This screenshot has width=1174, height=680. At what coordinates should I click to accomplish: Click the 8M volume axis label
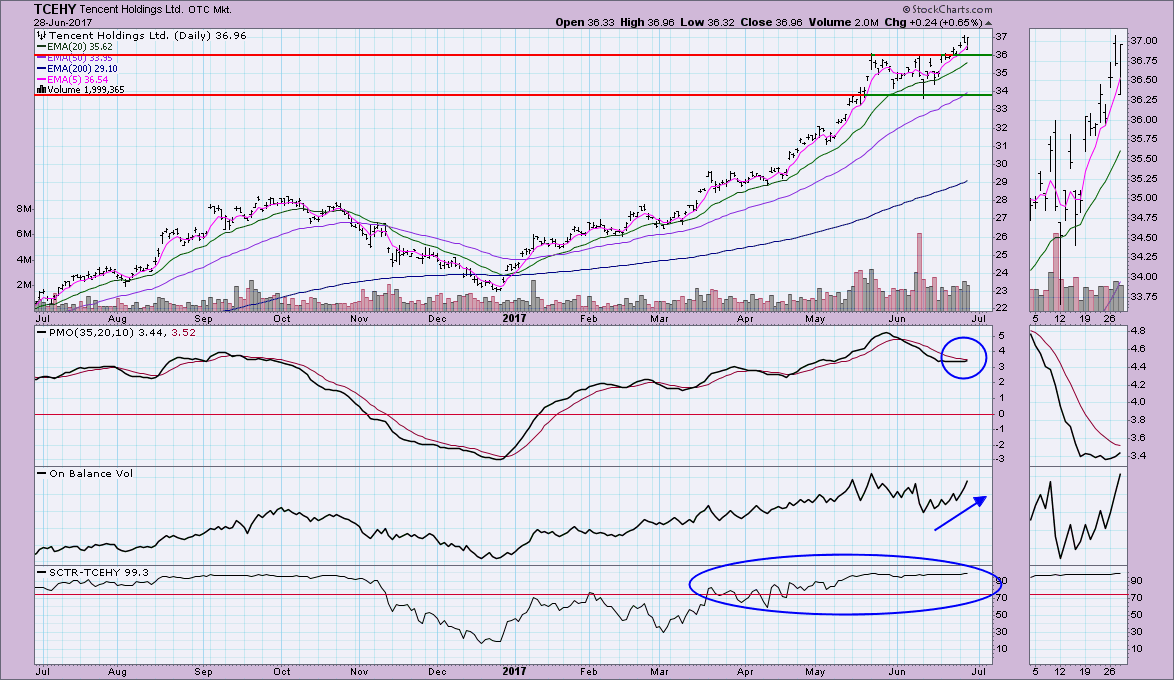click(24, 208)
